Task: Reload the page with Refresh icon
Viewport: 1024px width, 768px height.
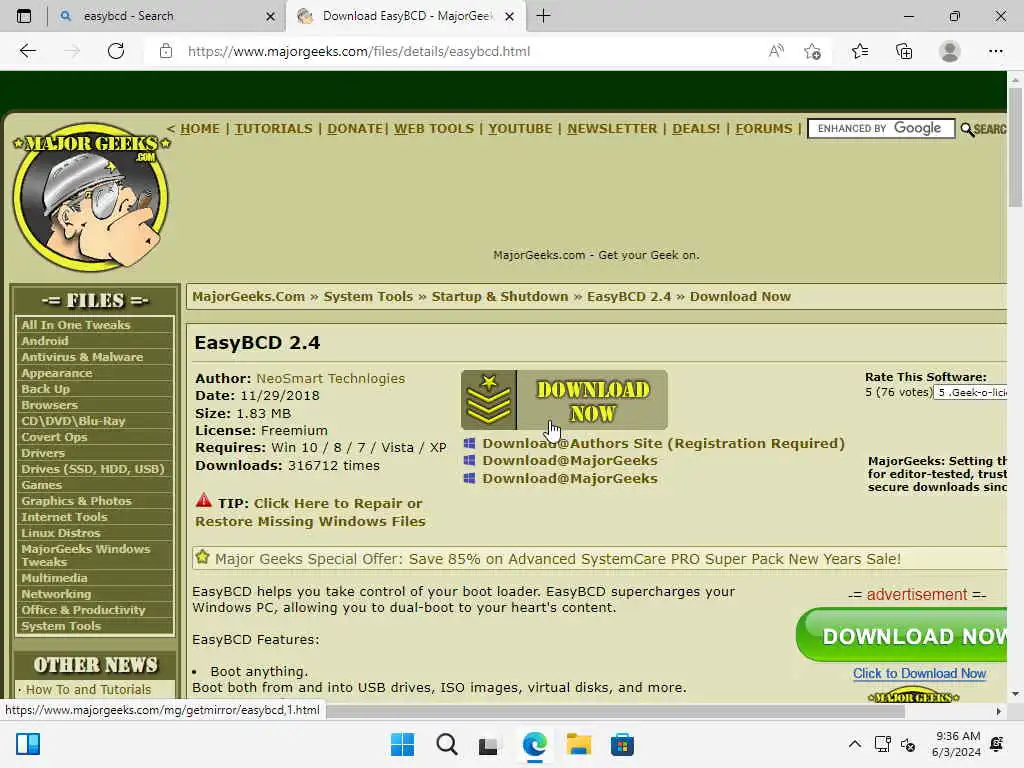Action: point(116,51)
